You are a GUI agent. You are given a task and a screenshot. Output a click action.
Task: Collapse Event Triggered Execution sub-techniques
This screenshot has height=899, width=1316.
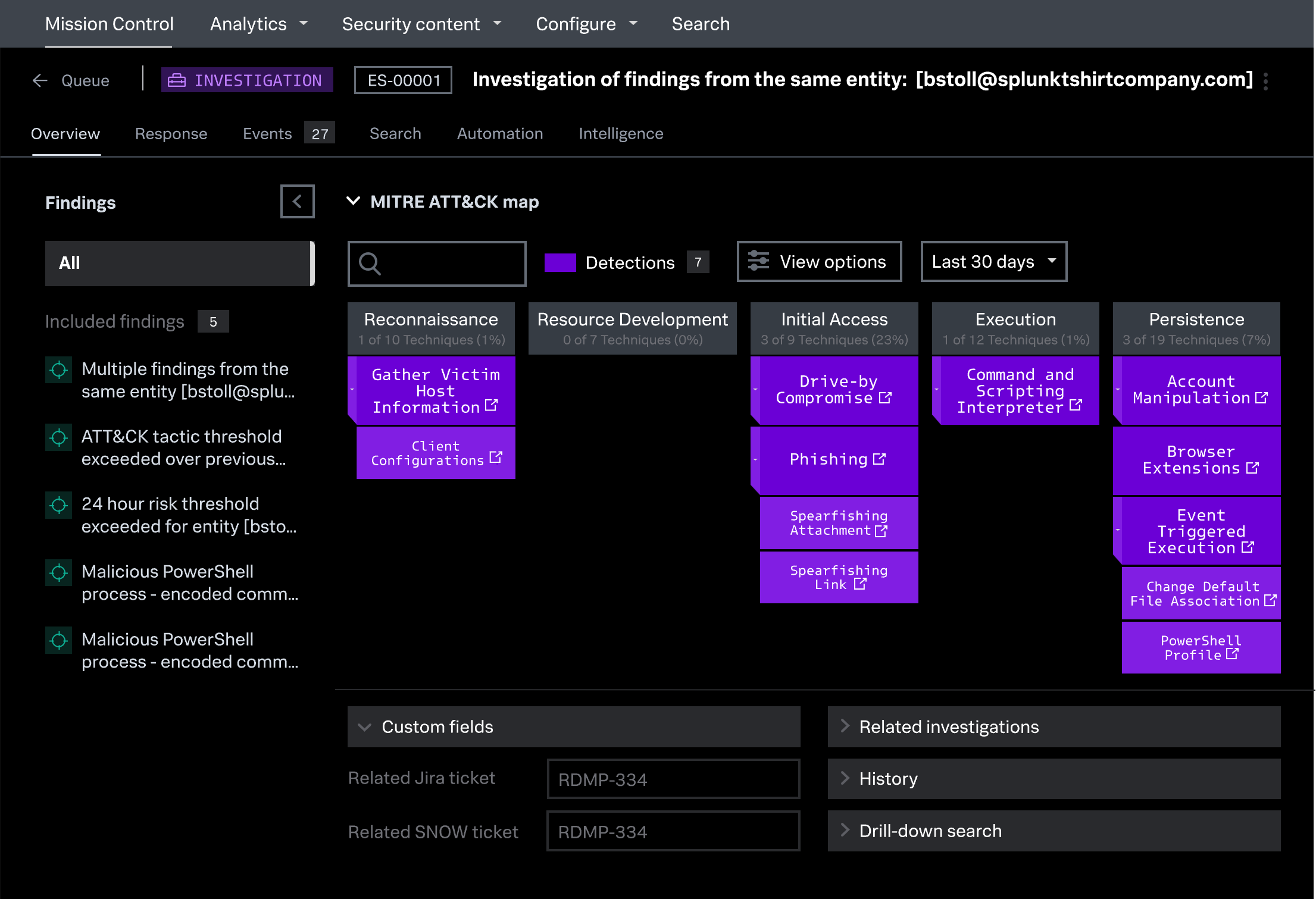1118,530
